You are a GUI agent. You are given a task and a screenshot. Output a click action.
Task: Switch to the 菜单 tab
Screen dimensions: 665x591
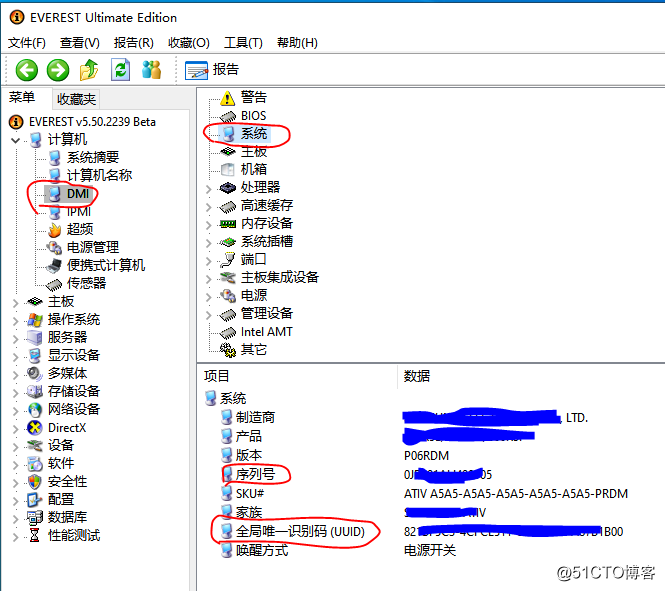point(22,98)
